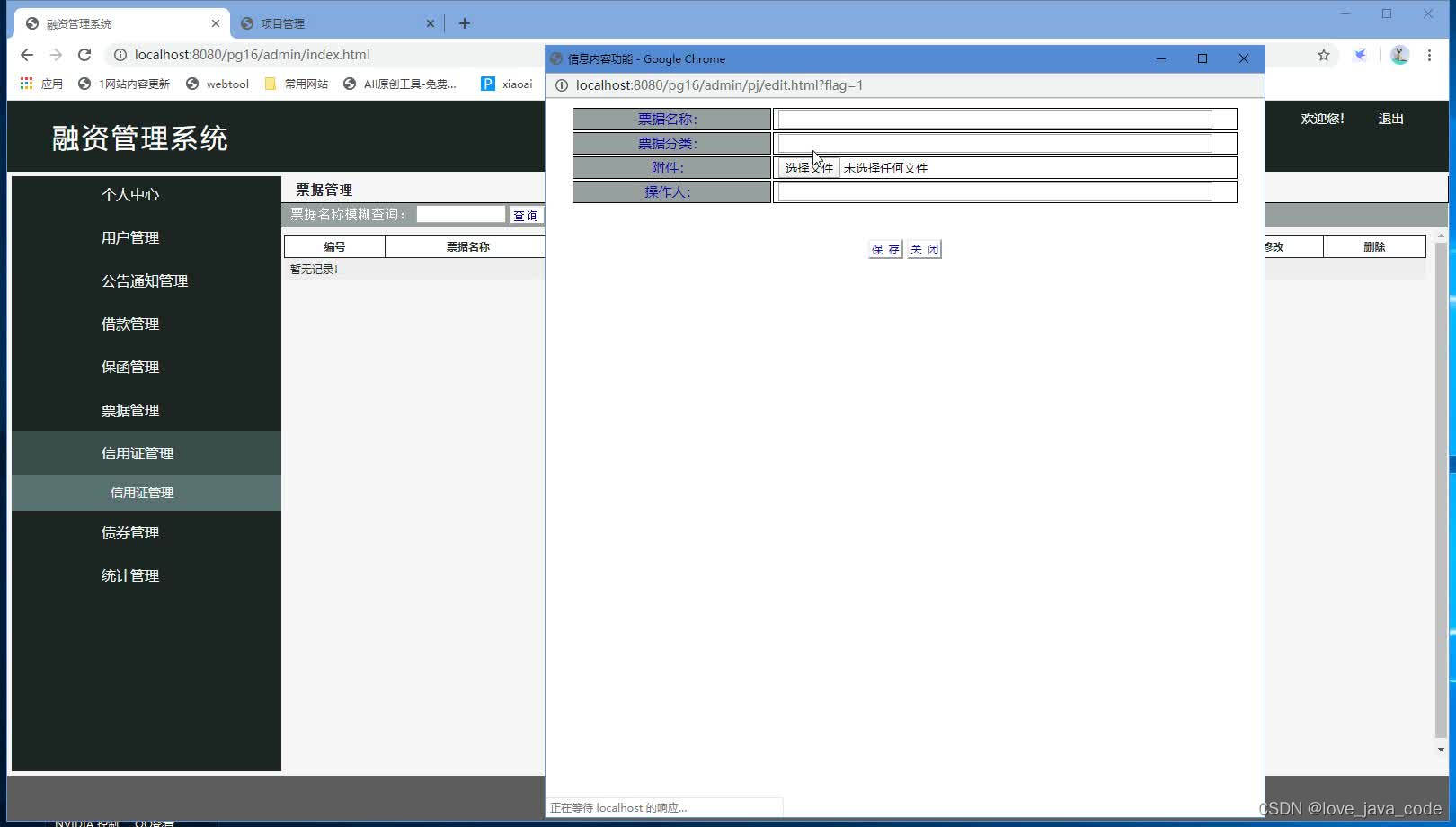Minimize the 信息内容功能 popup window
This screenshot has width=1456, height=827.
coord(1161,58)
